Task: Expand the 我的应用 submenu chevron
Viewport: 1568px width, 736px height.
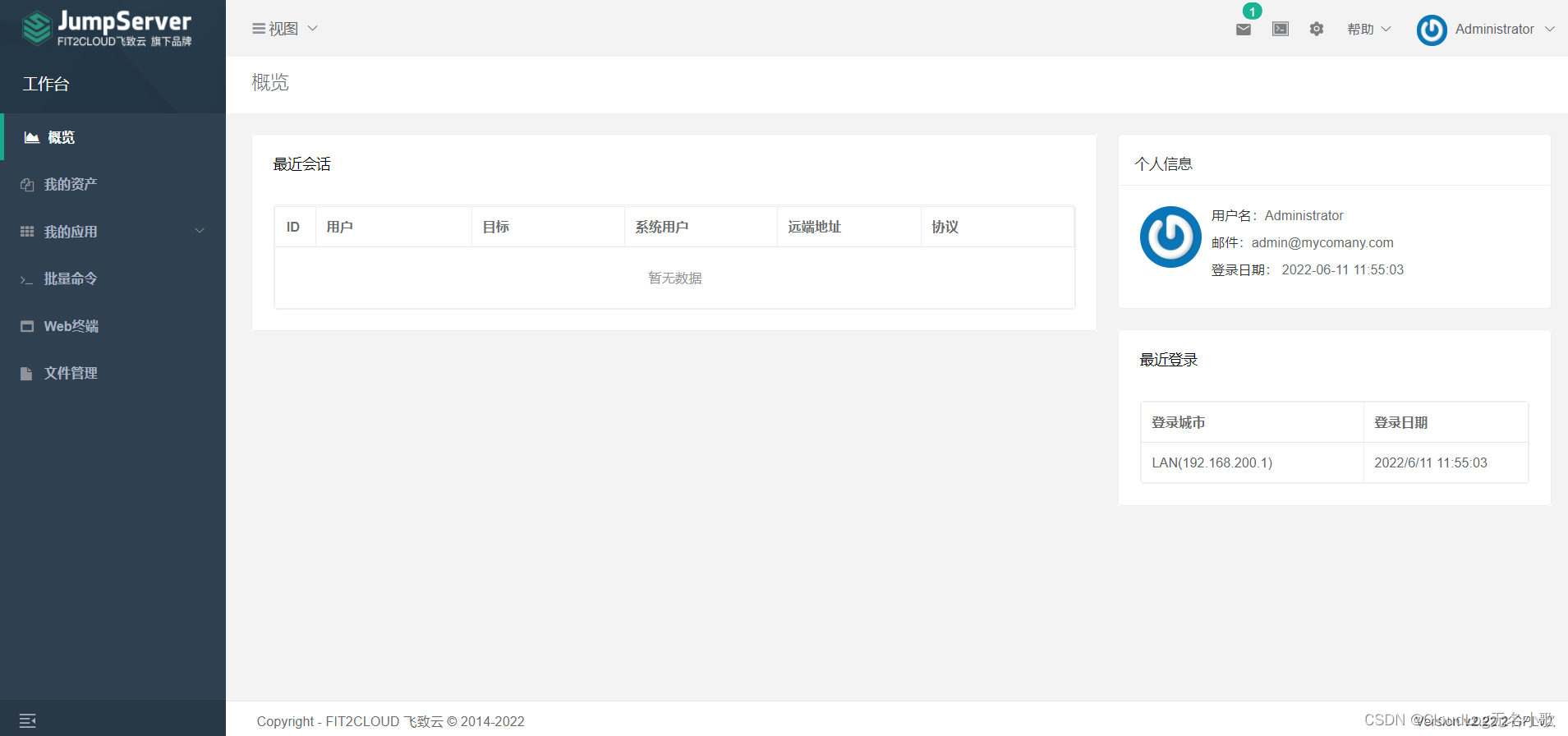Action: 200,231
